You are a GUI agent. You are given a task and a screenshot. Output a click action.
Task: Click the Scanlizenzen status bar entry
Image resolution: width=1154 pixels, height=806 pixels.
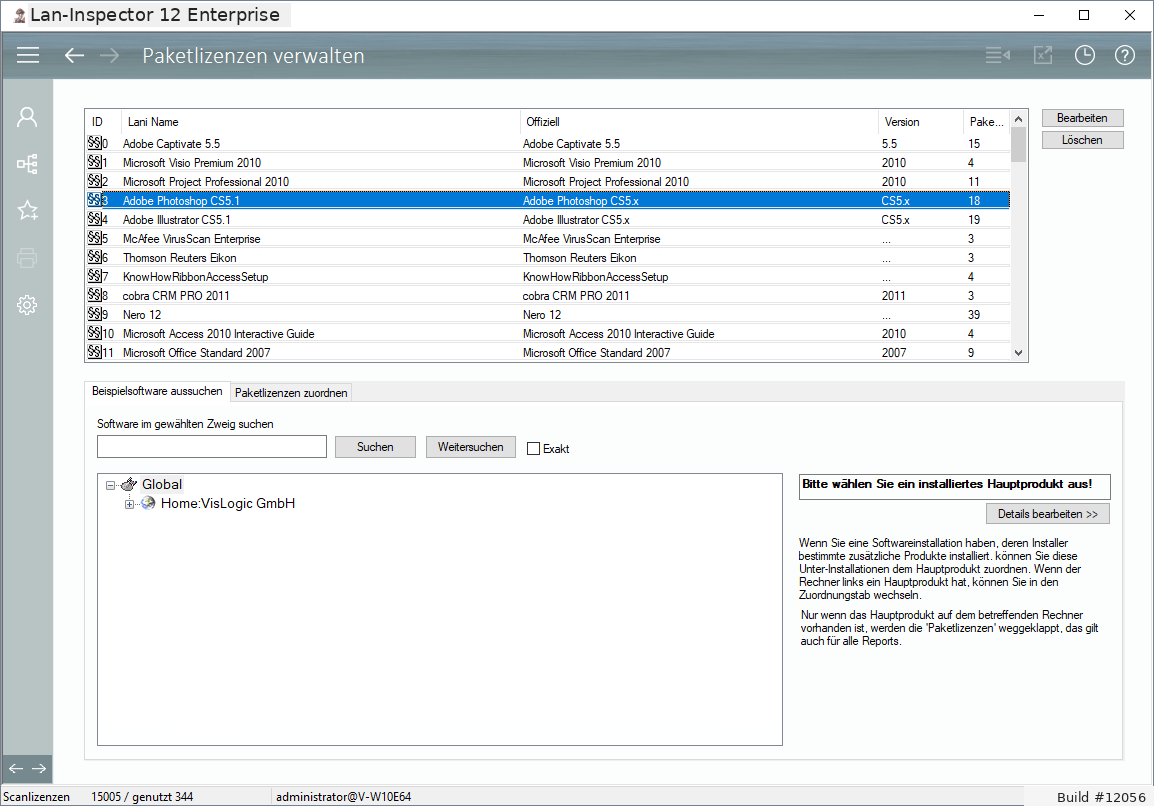click(37, 796)
